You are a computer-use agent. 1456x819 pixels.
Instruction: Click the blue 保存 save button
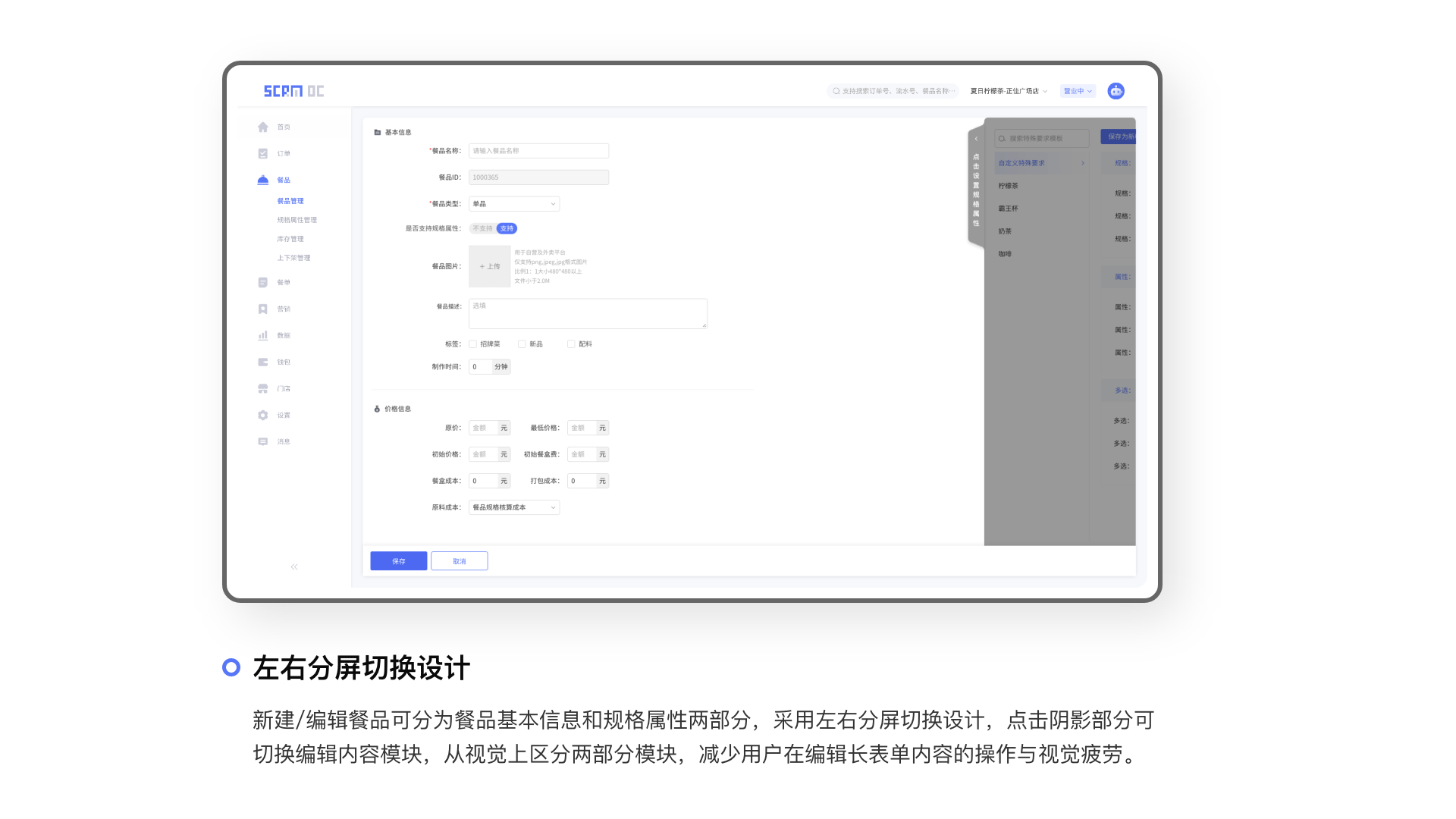[x=398, y=561]
